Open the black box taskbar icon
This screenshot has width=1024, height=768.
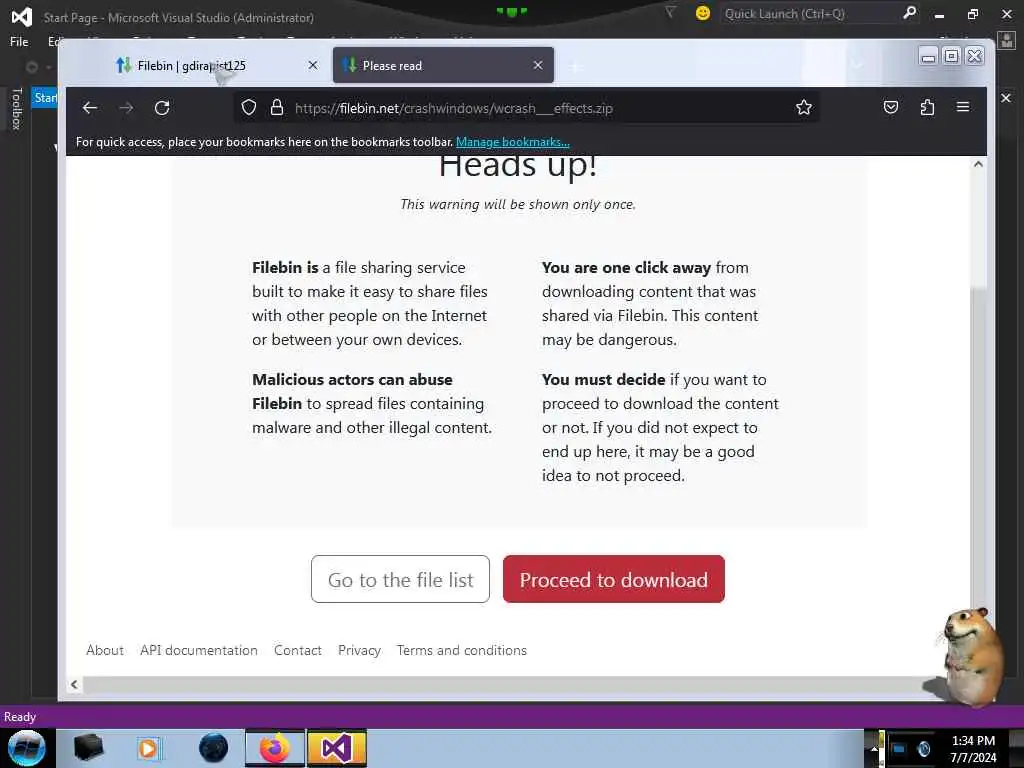pos(88,748)
